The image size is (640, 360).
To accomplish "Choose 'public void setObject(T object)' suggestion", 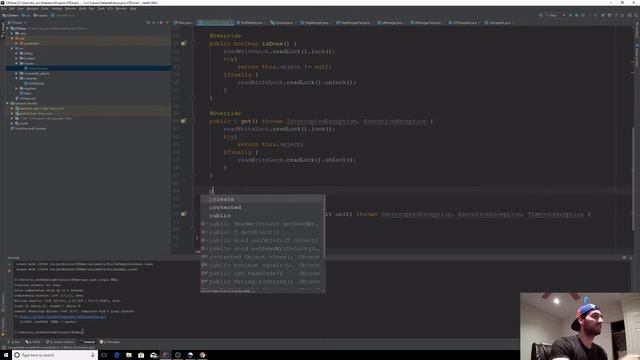I will pyautogui.click(x=262, y=240).
